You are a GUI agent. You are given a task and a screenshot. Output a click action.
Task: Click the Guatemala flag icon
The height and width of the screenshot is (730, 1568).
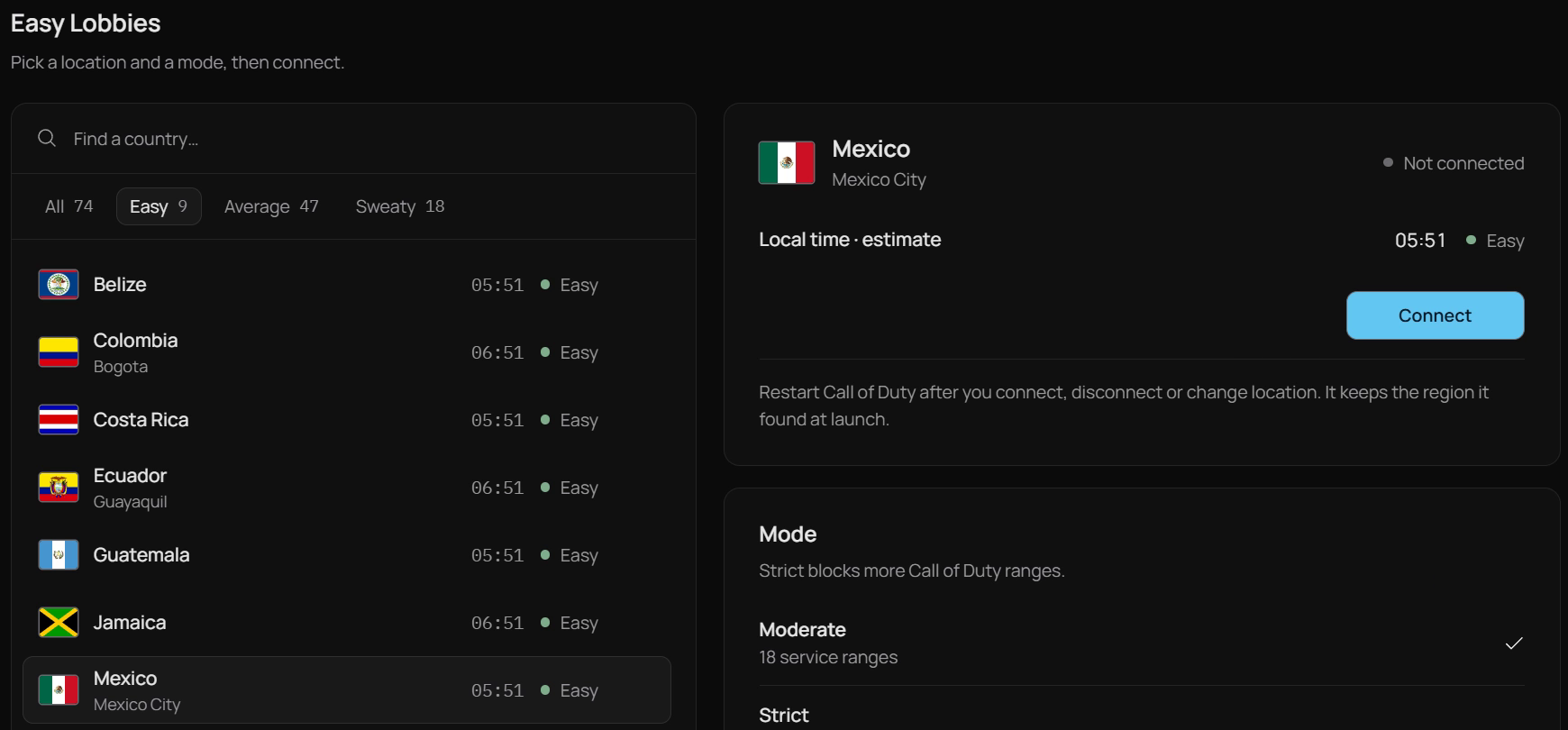tap(59, 555)
